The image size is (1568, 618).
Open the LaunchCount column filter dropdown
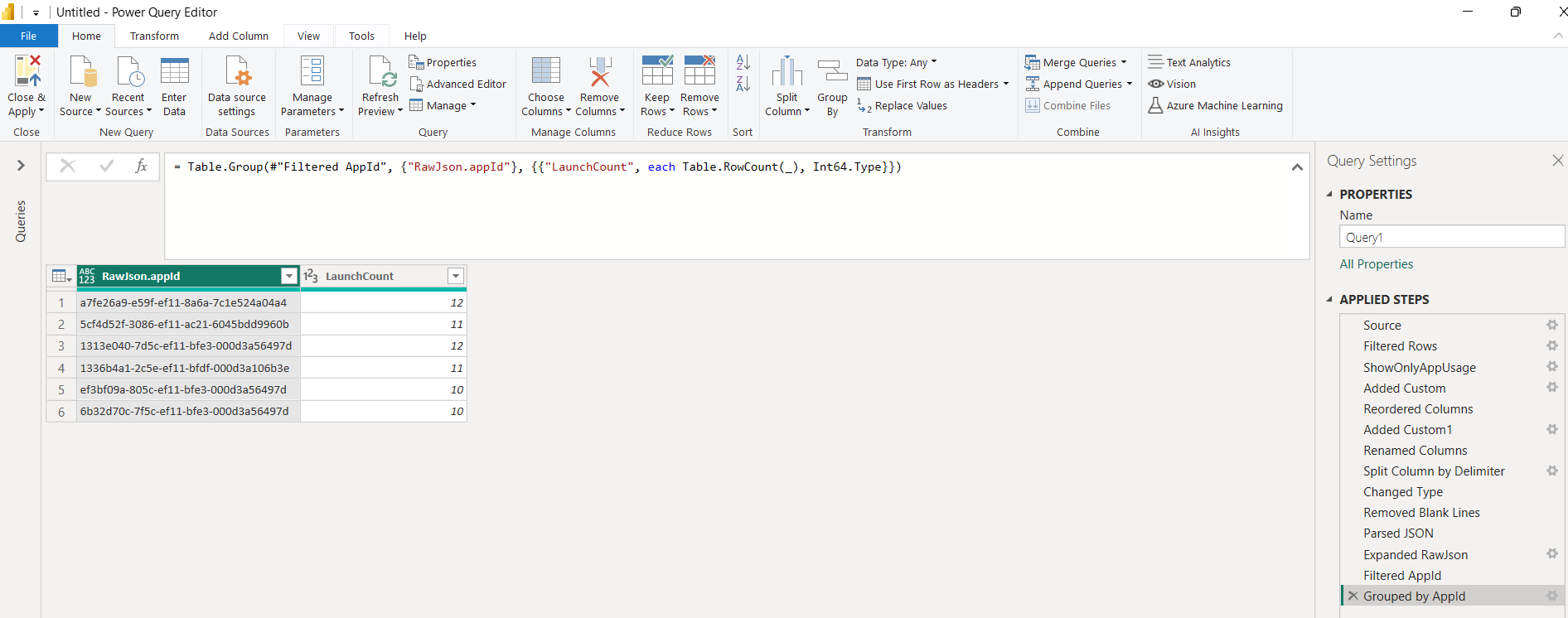click(455, 276)
